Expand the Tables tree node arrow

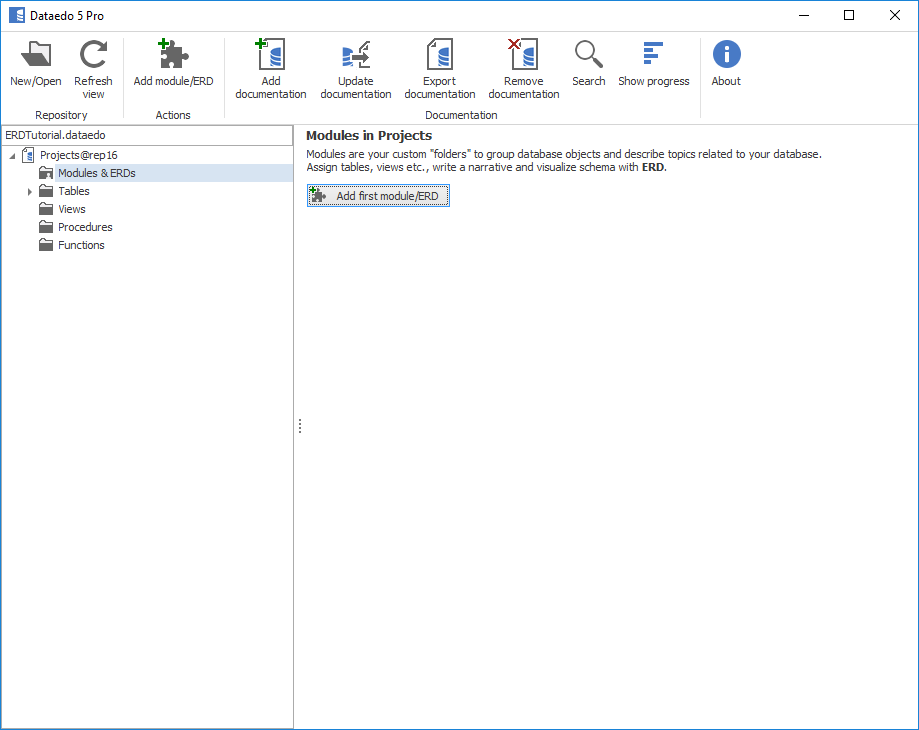[30, 191]
